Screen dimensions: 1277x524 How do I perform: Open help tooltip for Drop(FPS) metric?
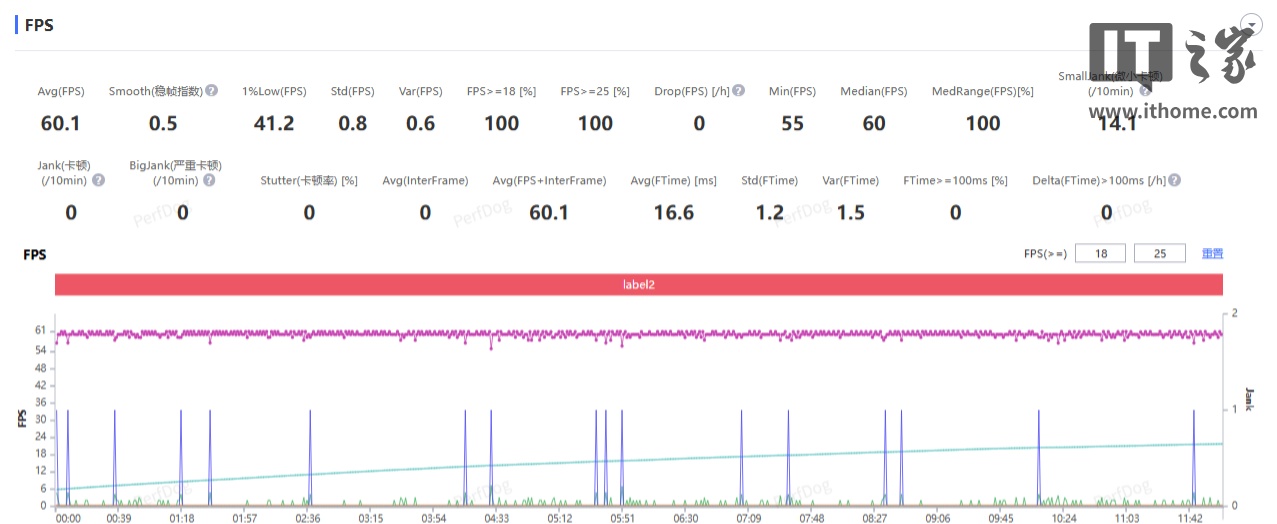[x=738, y=91]
